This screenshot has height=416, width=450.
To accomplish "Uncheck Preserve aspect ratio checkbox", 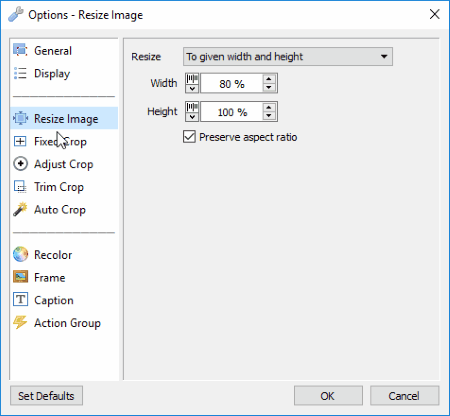I will 189,137.
